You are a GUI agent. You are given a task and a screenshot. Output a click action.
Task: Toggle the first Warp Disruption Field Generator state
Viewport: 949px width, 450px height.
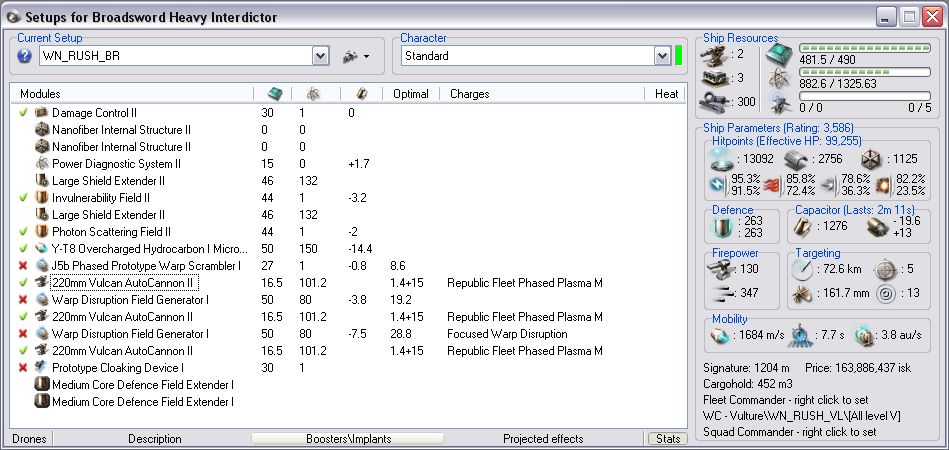(x=24, y=299)
